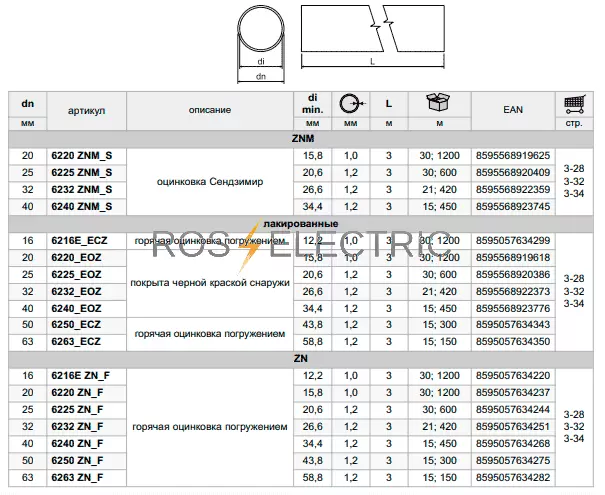Select article 6263_ECZ

click(x=76, y=342)
